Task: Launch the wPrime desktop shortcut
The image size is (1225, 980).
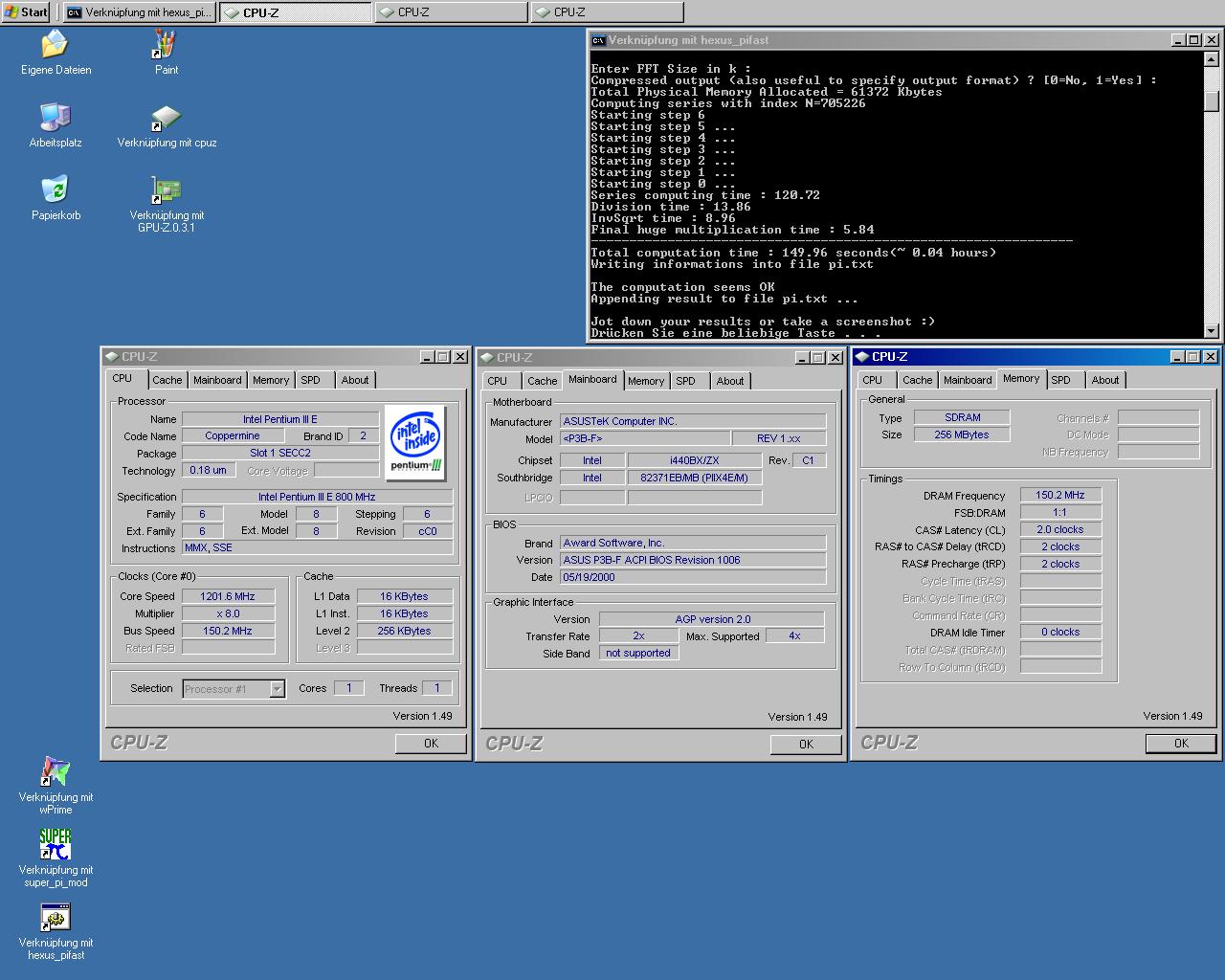Action: tap(56, 771)
